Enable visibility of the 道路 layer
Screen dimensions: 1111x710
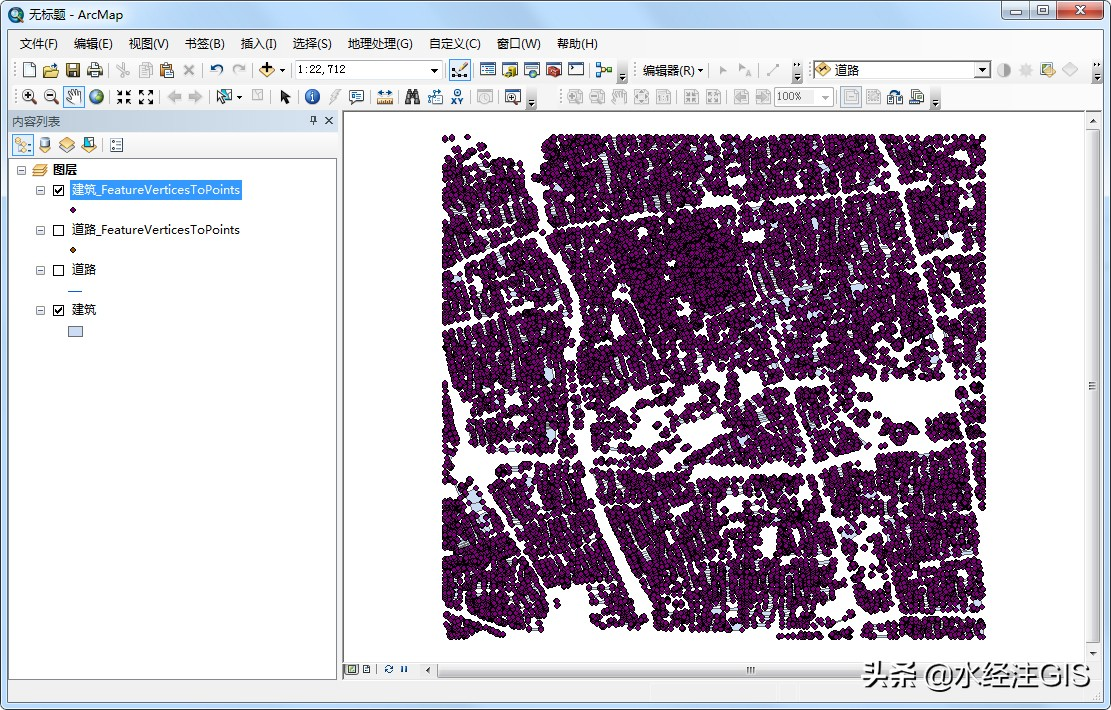57,270
